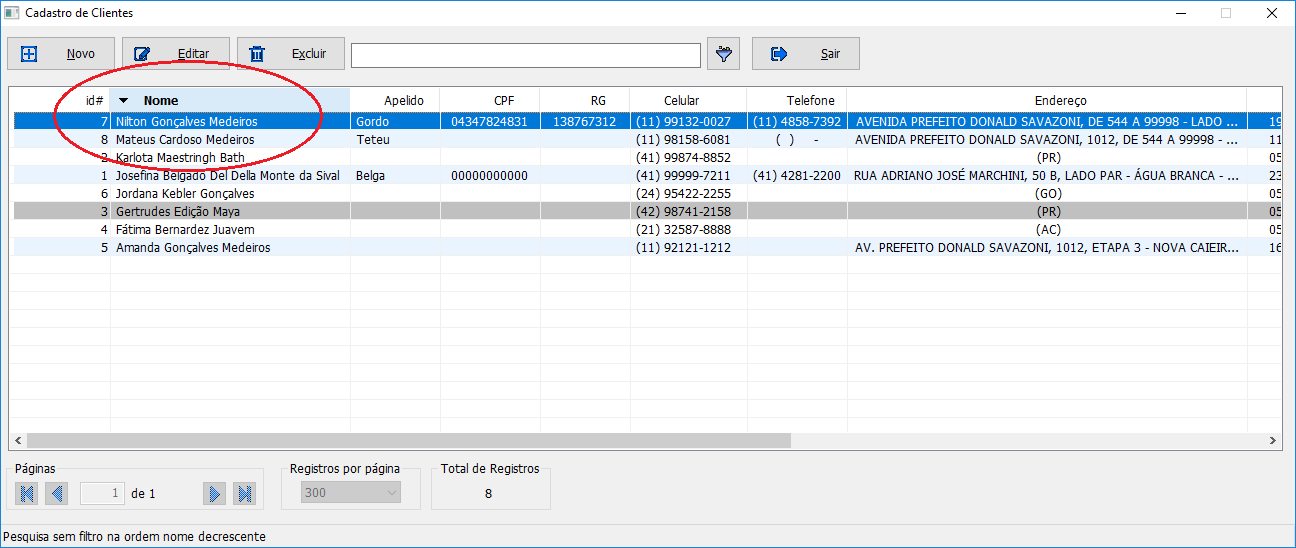
Task: Select the Gertrudes Edição Maya row
Action: pyautogui.click(x=178, y=212)
